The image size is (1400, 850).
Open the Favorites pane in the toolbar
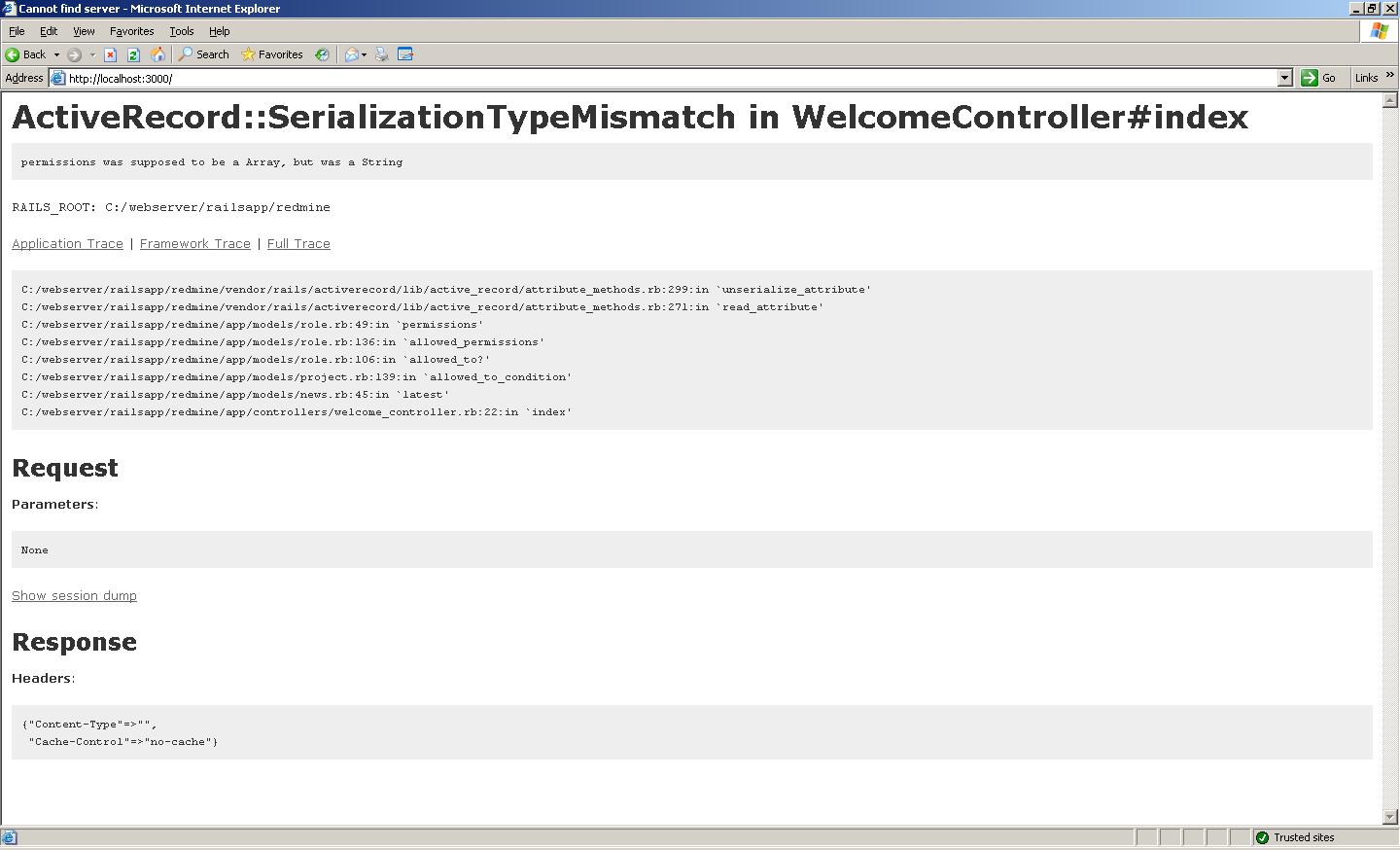point(272,54)
